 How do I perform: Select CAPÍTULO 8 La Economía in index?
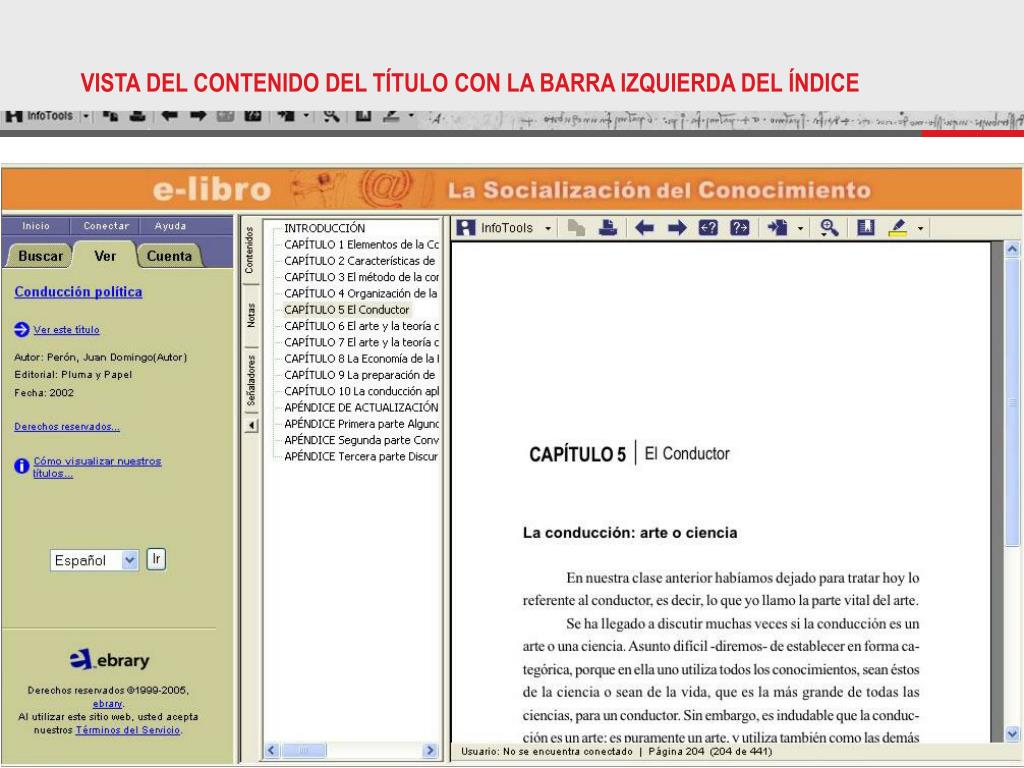click(361, 358)
